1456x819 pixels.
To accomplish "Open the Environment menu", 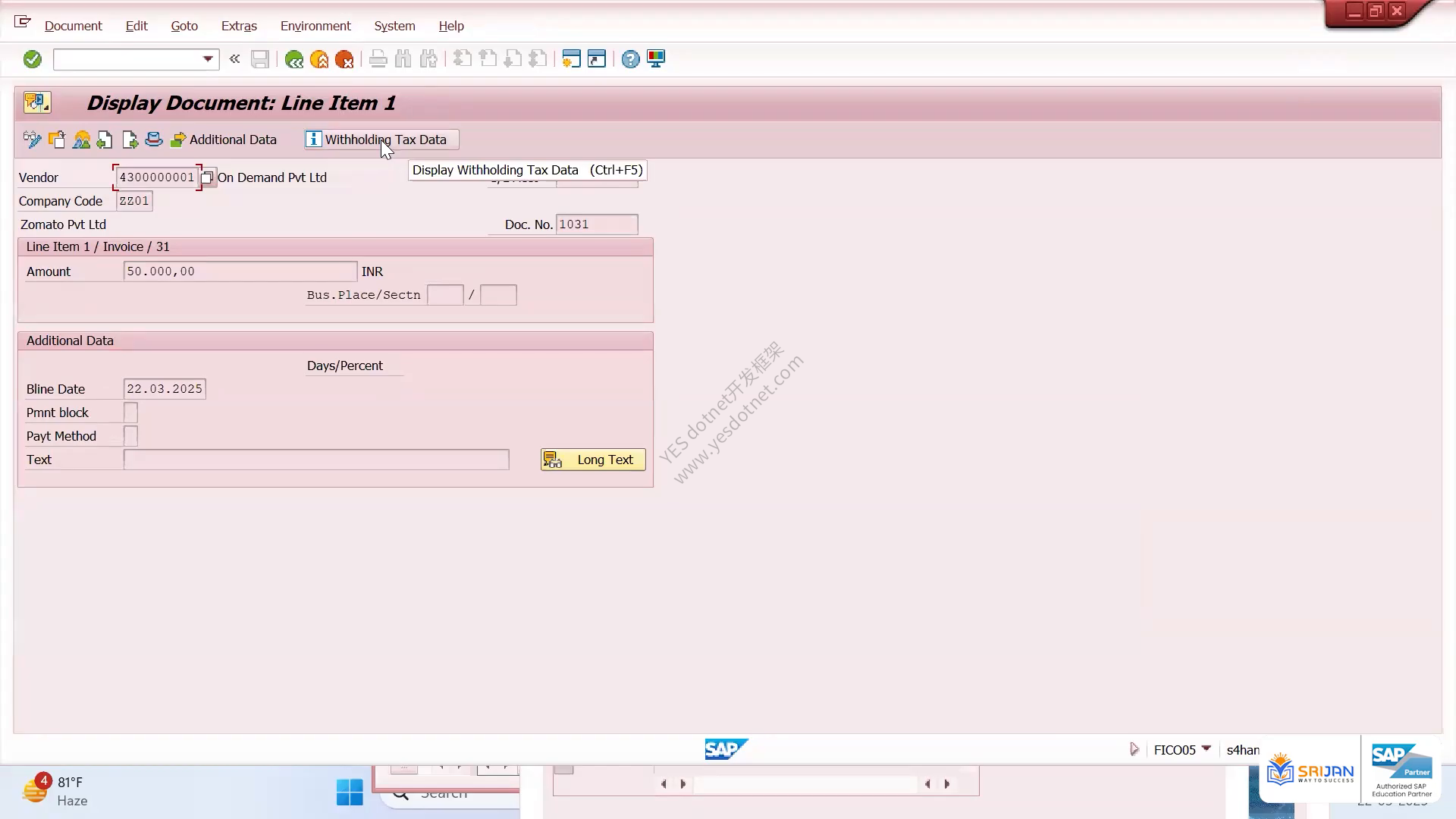I will tap(315, 26).
